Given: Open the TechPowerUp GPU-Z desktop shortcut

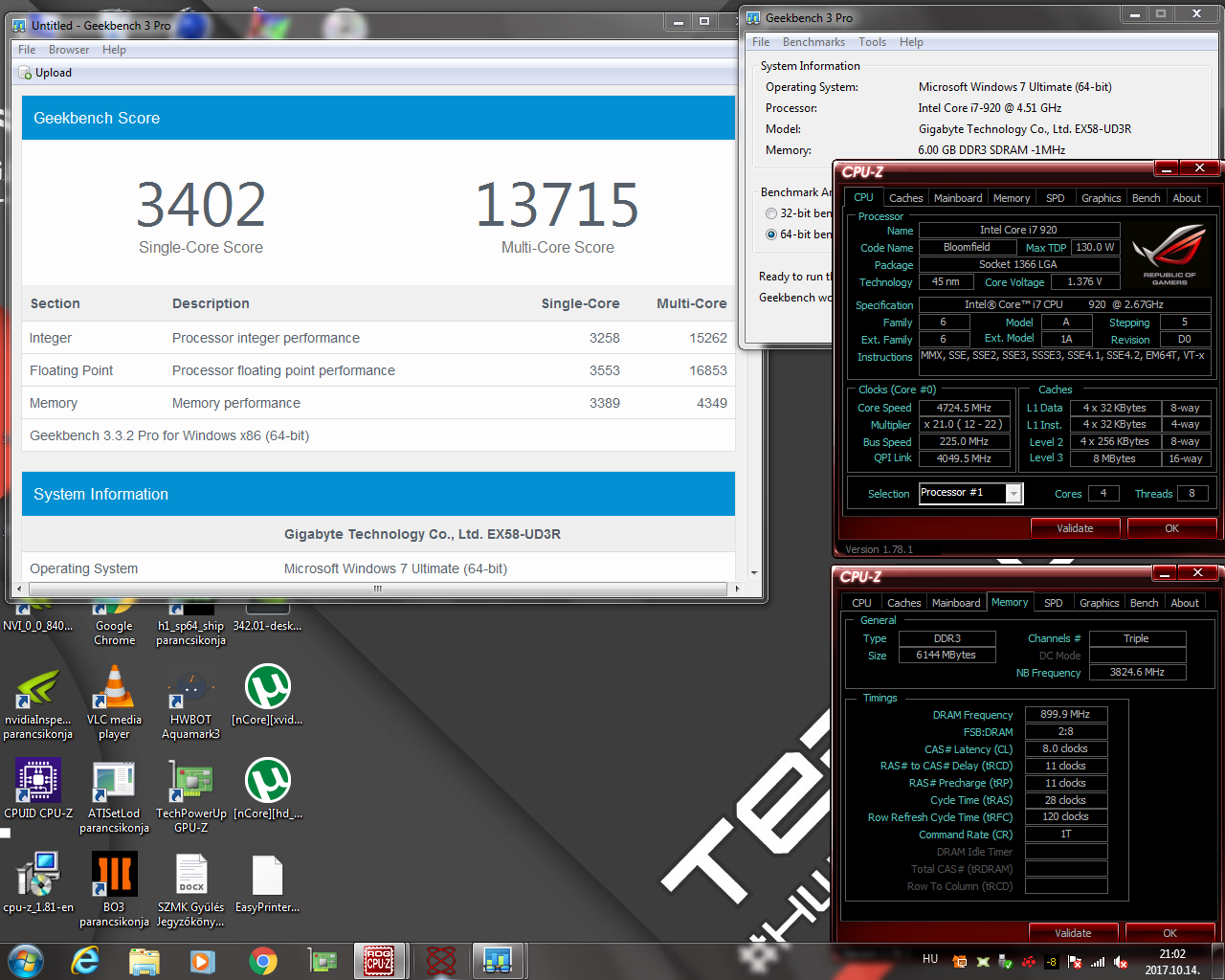Looking at the screenshot, I should click(190, 797).
